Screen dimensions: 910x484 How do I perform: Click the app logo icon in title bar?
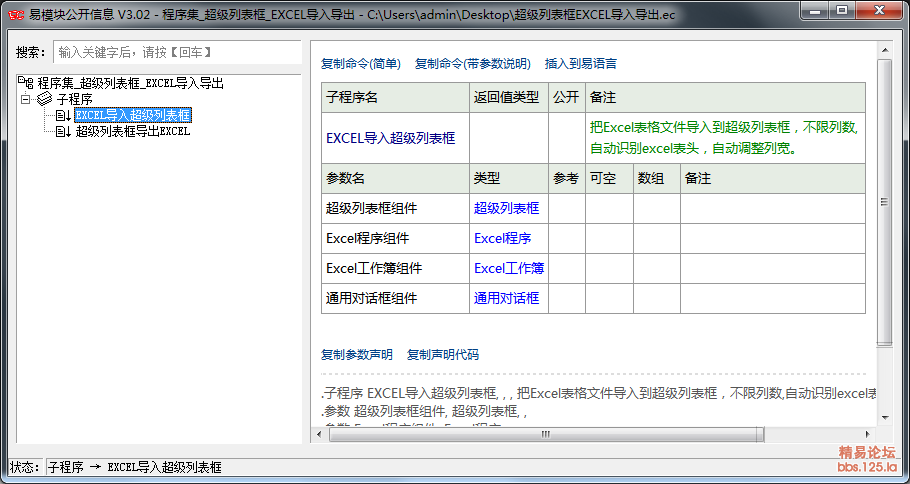click(16, 15)
